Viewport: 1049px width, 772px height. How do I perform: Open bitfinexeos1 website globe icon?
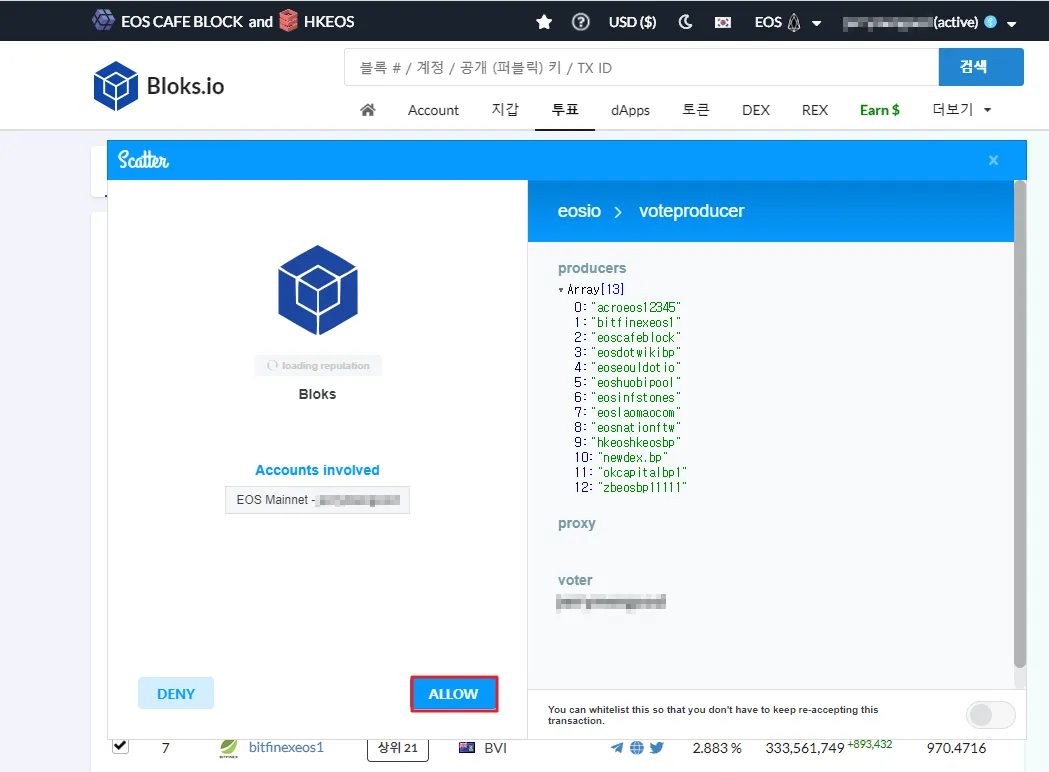pos(637,747)
